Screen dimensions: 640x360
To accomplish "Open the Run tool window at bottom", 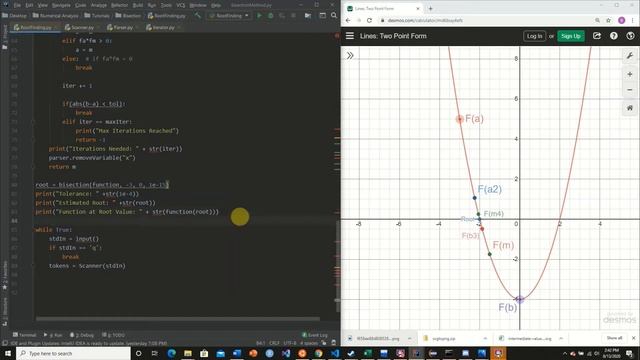I will [53, 335].
